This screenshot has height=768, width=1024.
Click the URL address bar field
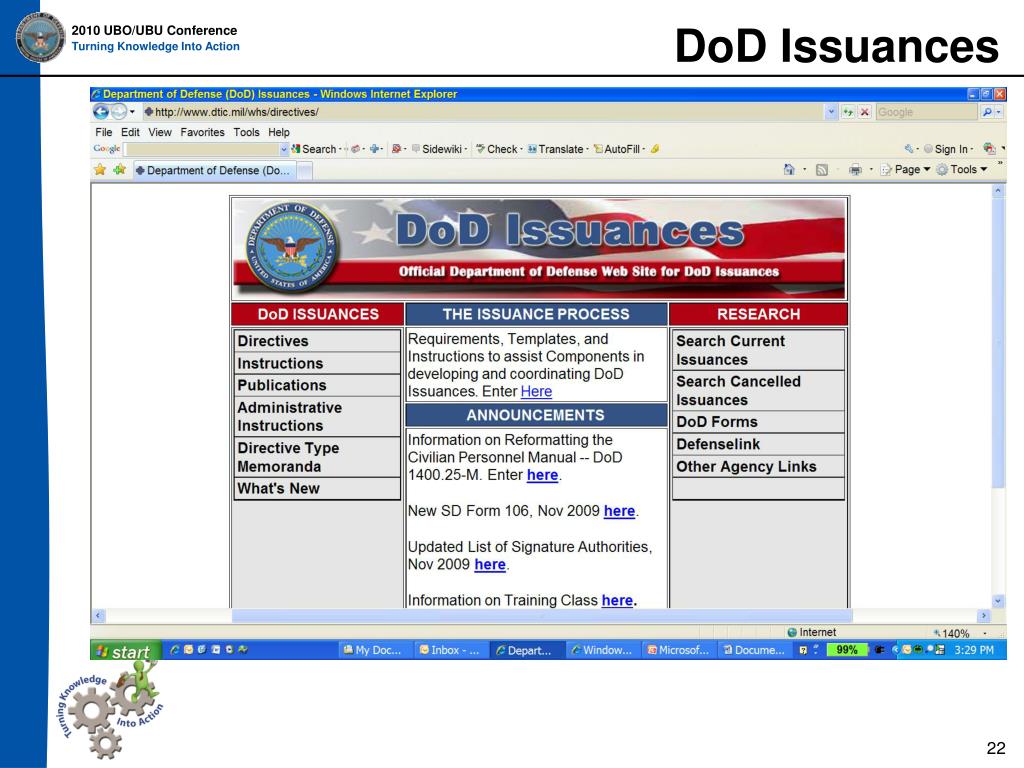[483, 112]
